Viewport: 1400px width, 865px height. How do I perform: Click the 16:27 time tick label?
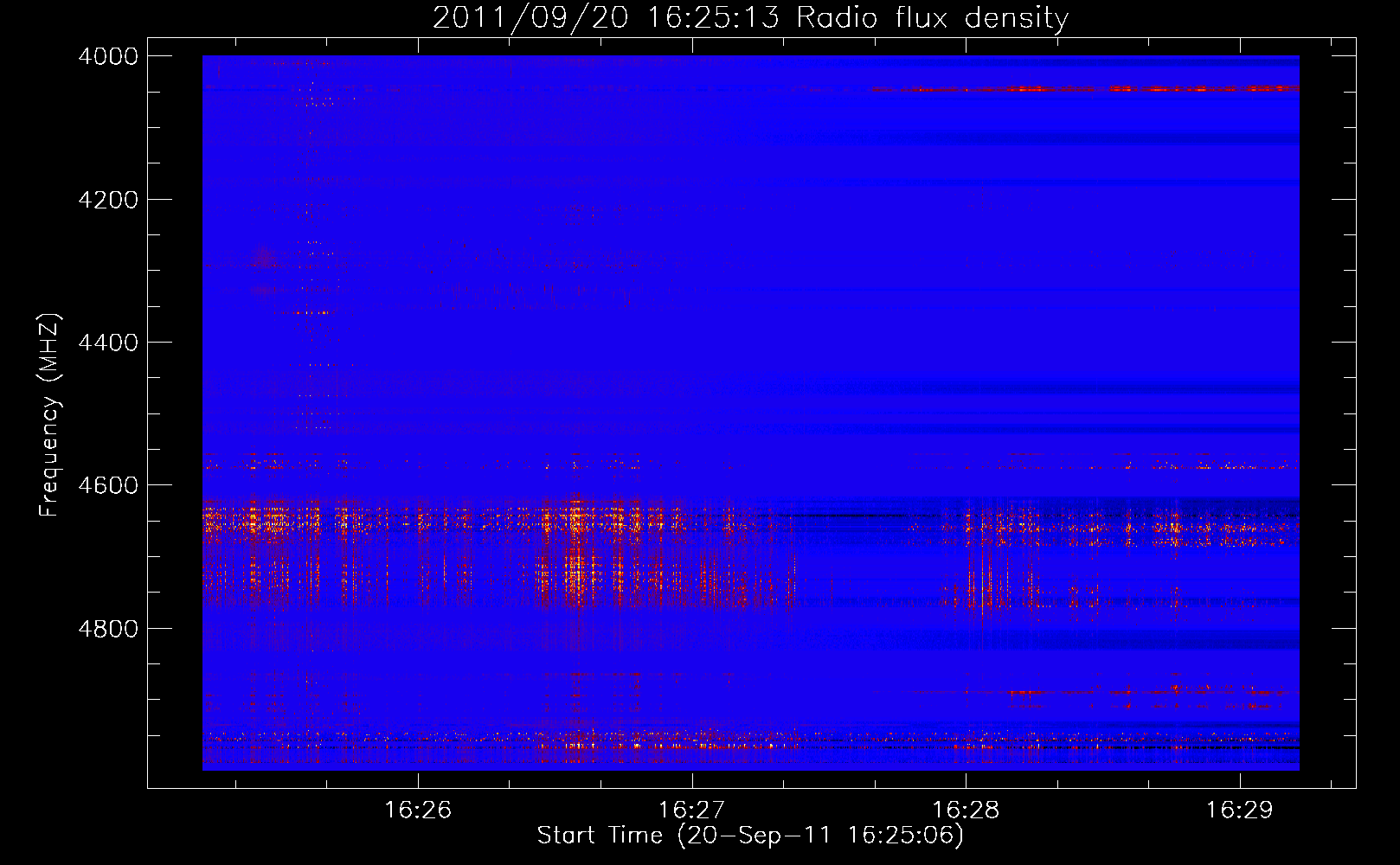point(692,811)
